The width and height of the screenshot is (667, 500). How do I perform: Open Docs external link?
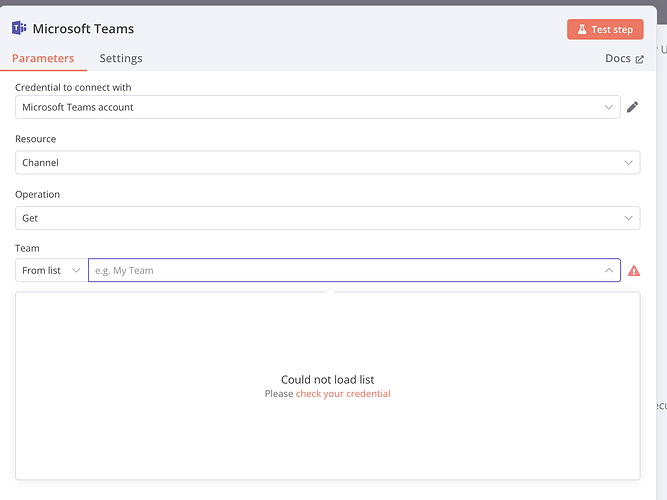coord(624,58)
